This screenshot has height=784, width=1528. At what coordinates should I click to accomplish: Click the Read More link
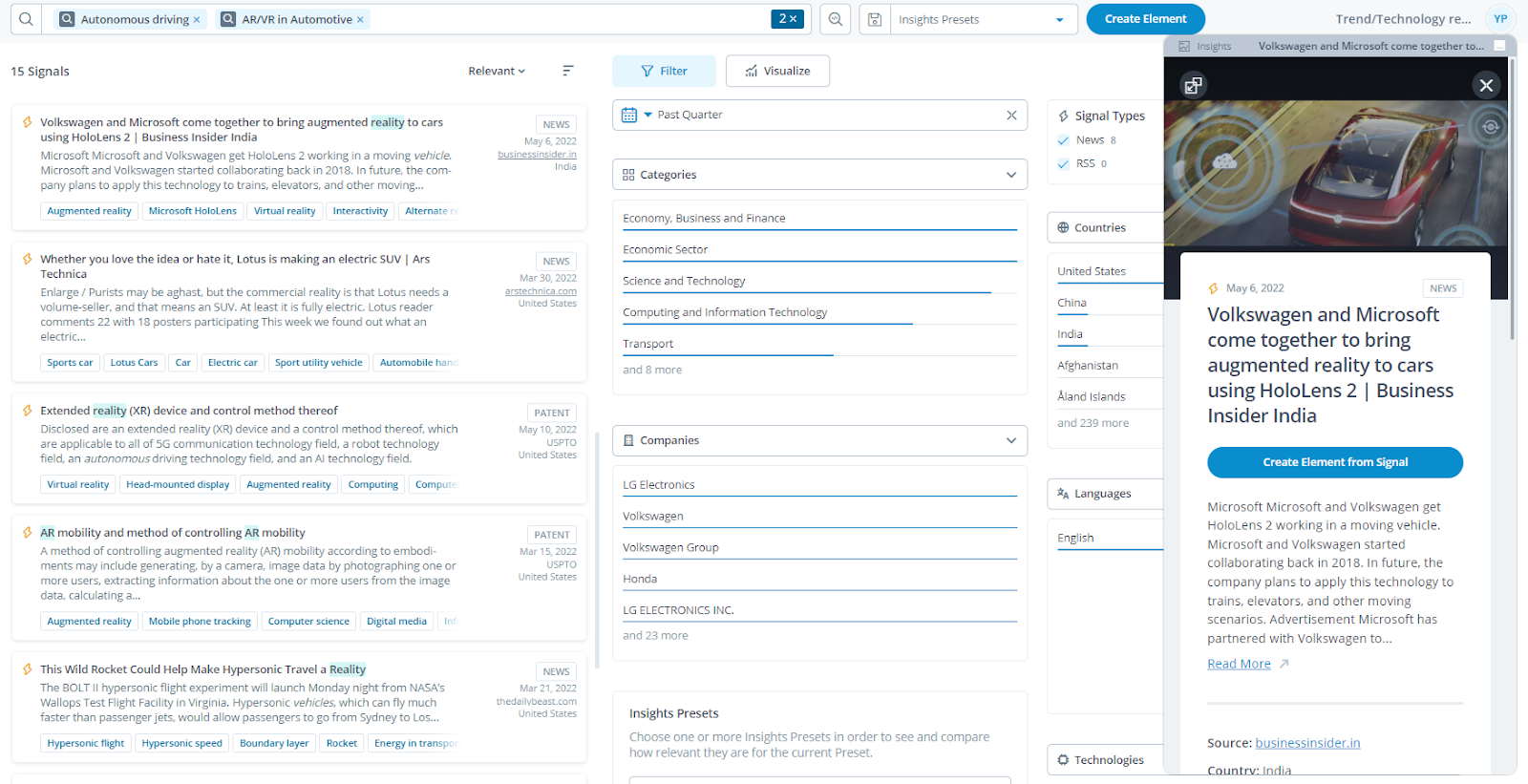click(1239, 665)
